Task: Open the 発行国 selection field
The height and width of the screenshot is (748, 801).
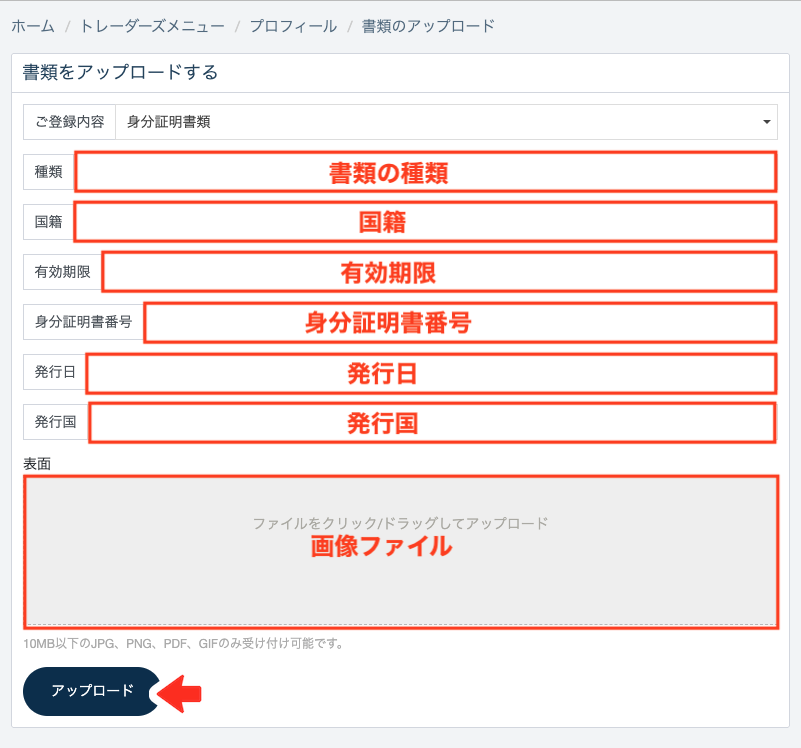Action: (432, 423)
